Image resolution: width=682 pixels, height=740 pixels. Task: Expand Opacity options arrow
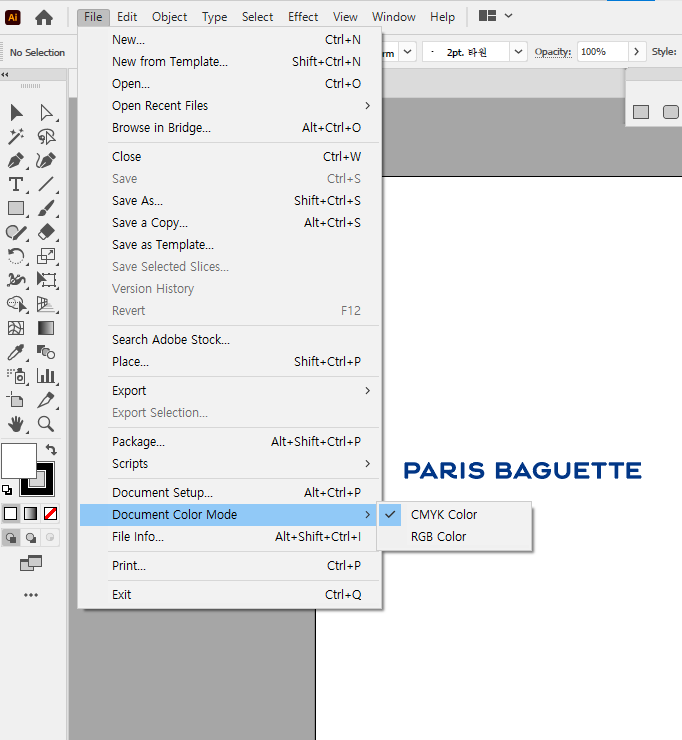point(636,51)
